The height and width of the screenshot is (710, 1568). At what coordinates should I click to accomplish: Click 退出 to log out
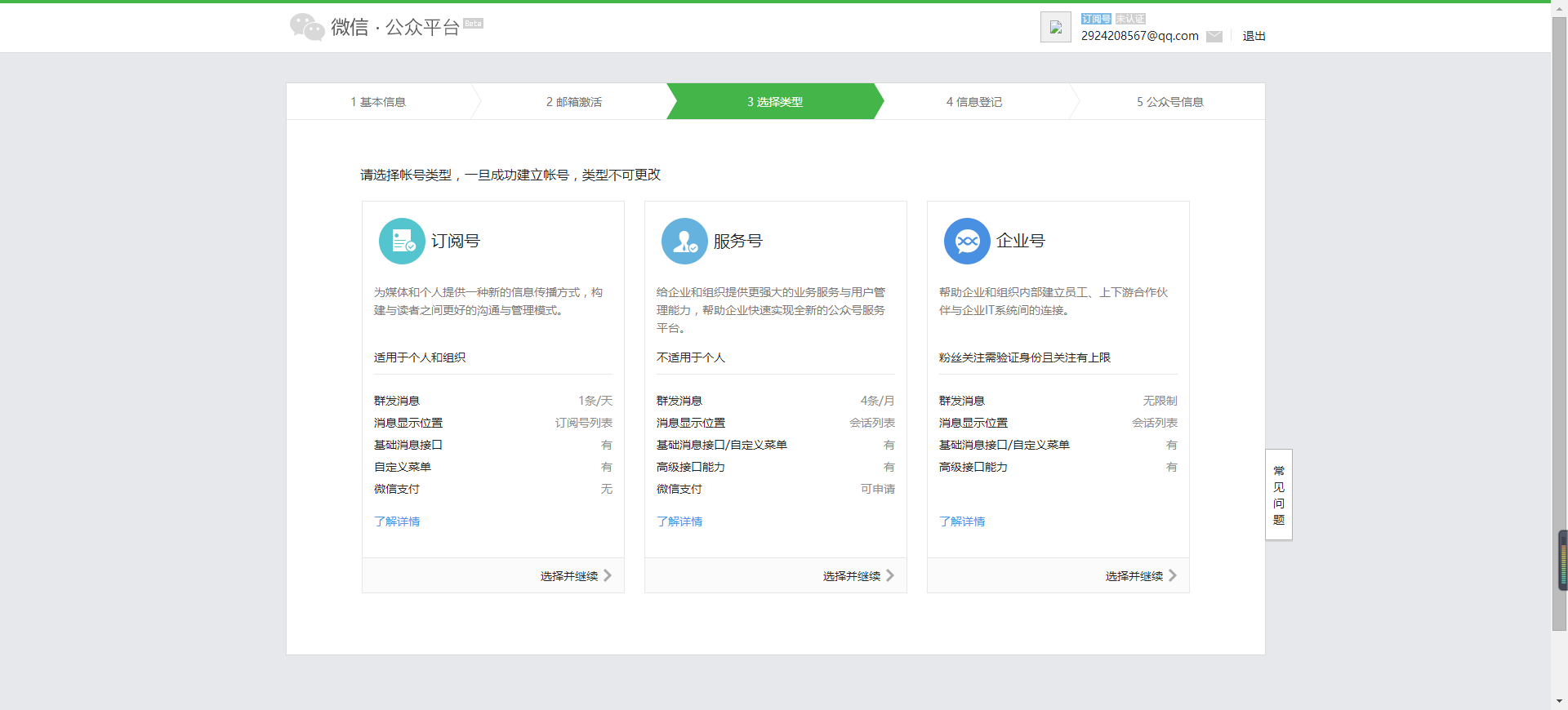tap(1254, 36)
